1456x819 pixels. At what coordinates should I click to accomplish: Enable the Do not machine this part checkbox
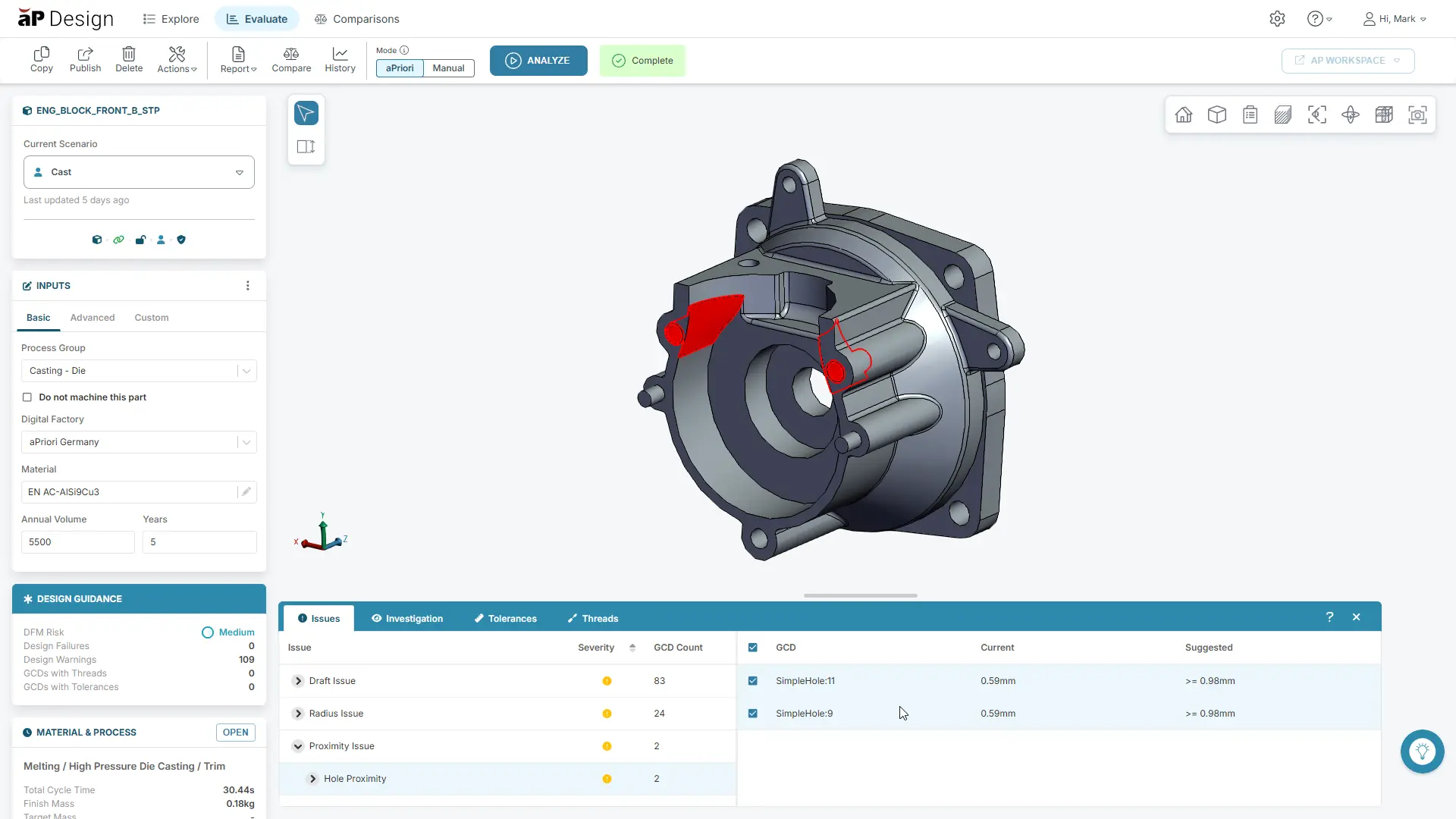coord(27,397)
